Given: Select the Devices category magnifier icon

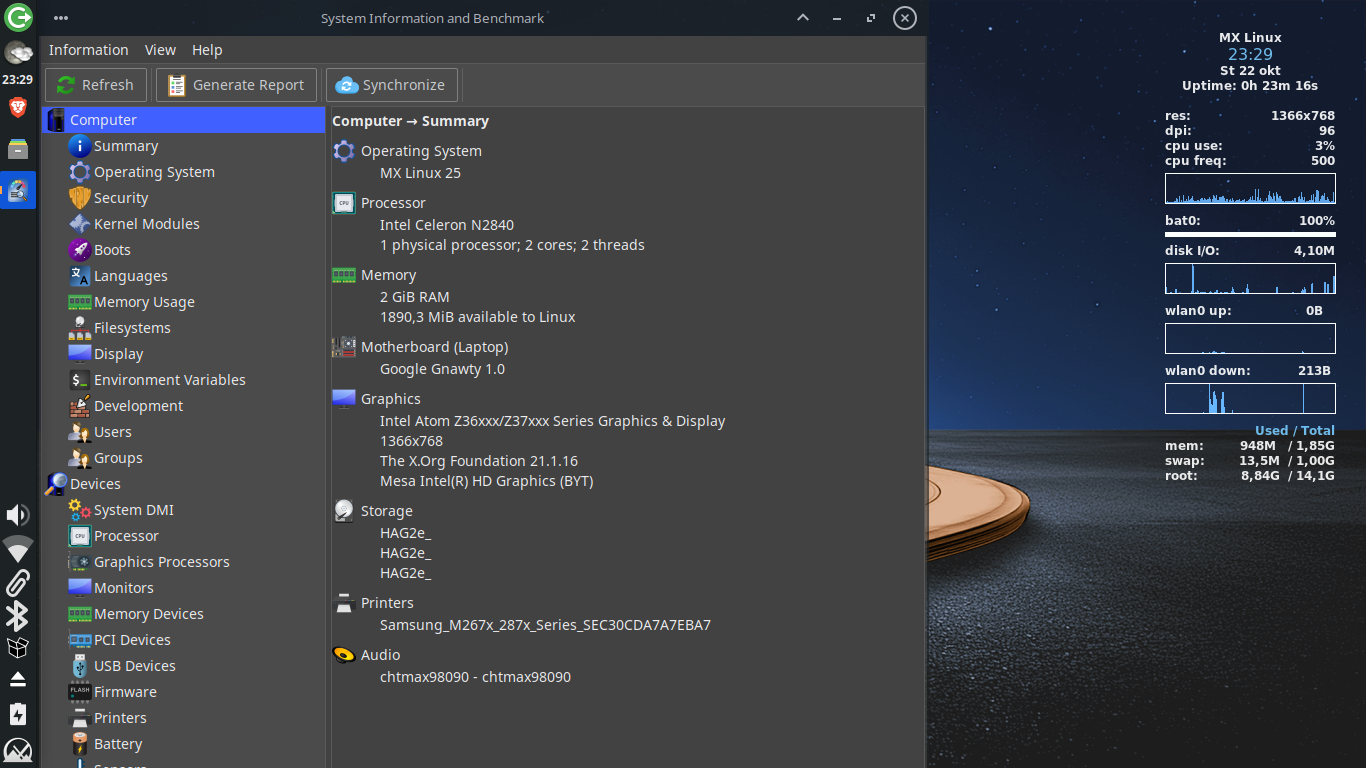Looking at the screenshot, I should tap(56, 484).
